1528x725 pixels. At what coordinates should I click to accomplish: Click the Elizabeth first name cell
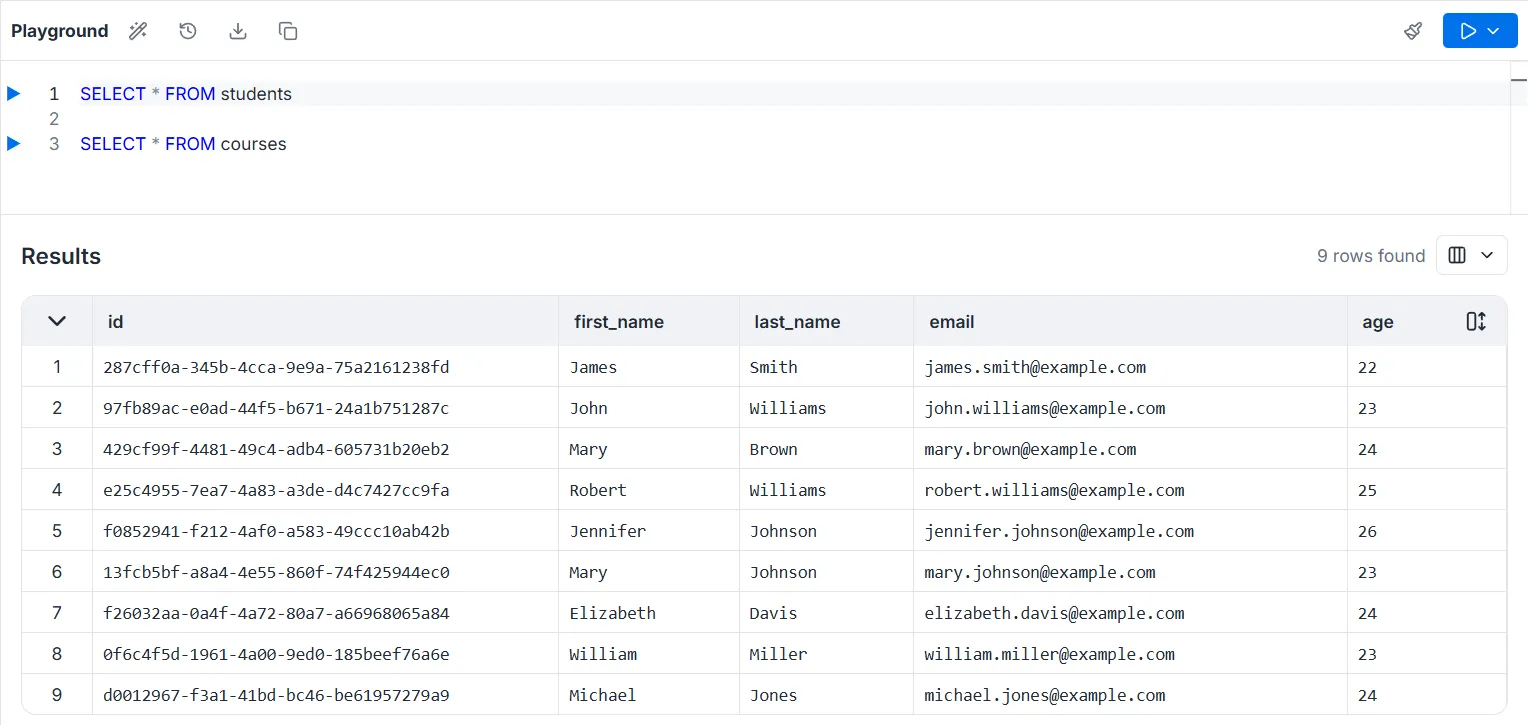pyautogui.click(x=613, y=613)
